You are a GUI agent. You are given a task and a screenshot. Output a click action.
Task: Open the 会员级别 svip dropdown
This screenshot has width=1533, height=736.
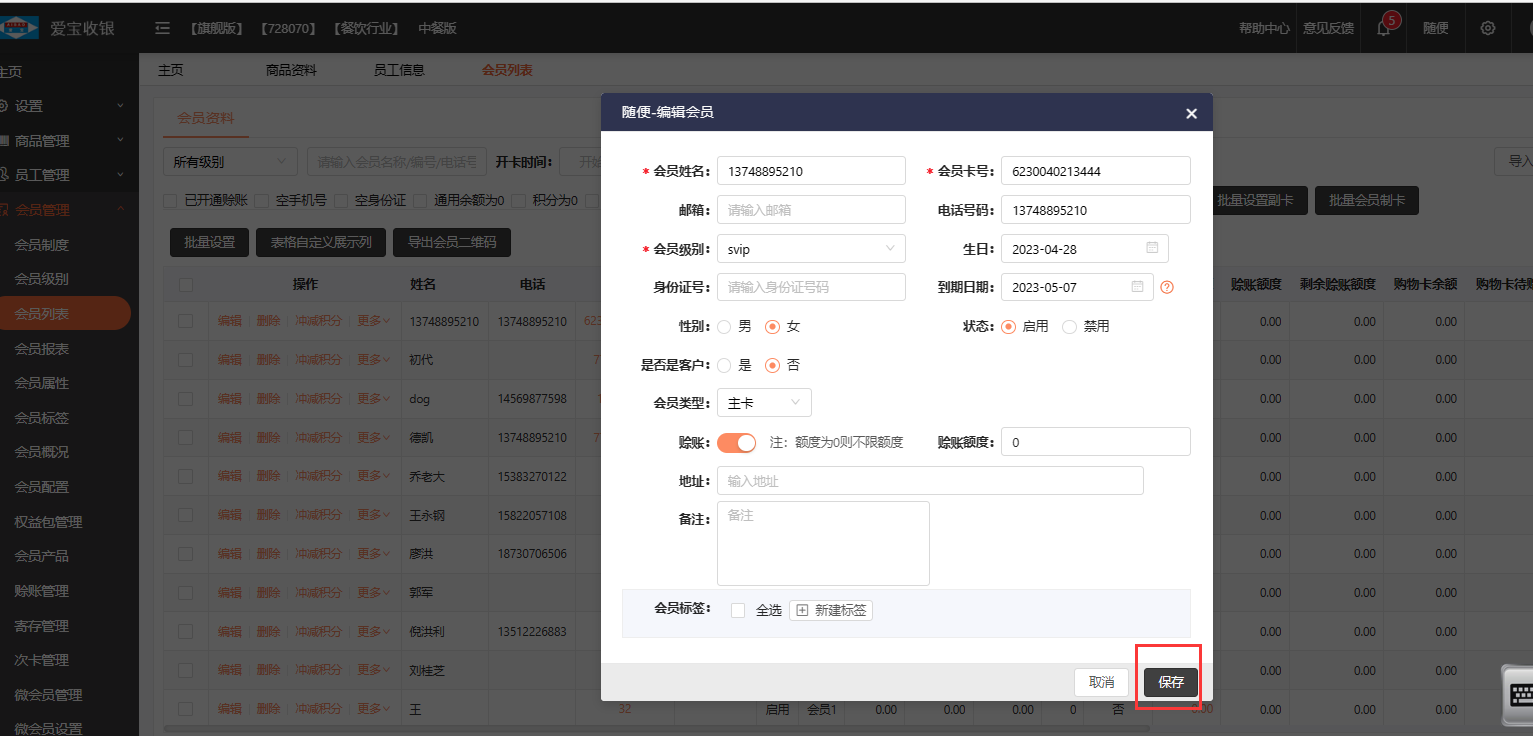[x=811, y=249]
